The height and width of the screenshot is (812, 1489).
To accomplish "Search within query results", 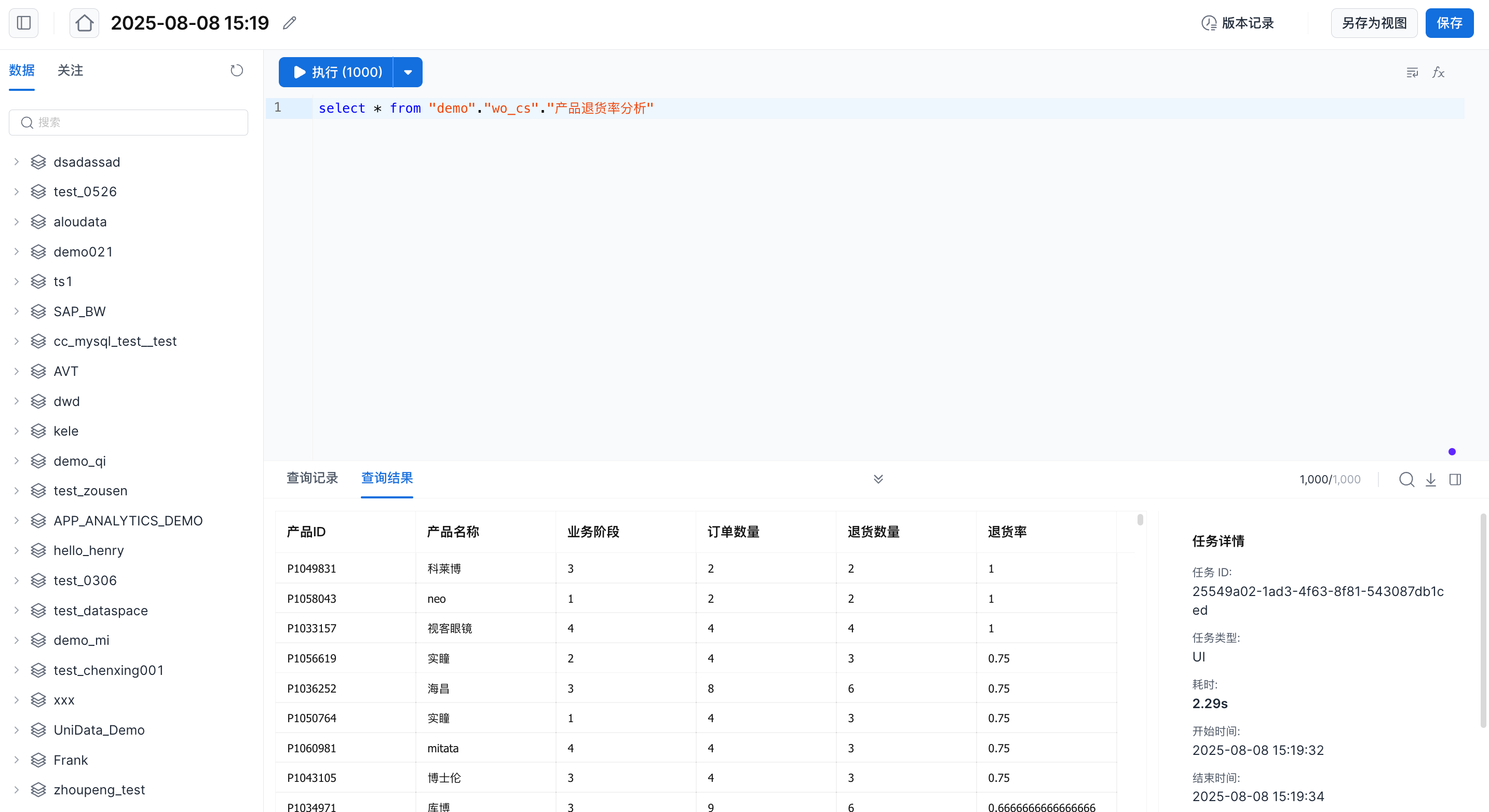I will coord(1406,479).
